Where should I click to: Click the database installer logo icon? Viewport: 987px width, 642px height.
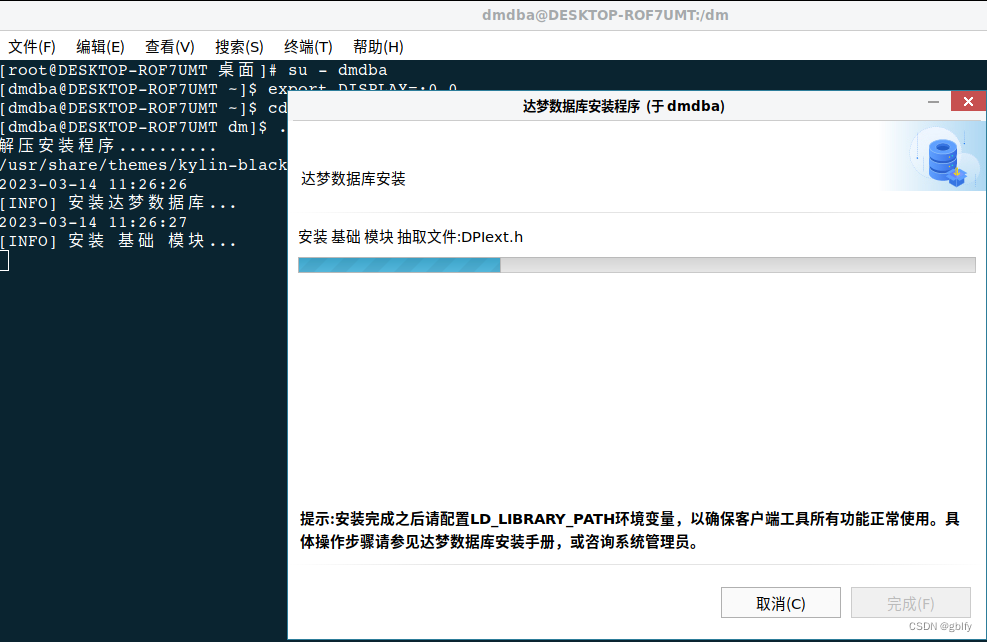(944, 157)
